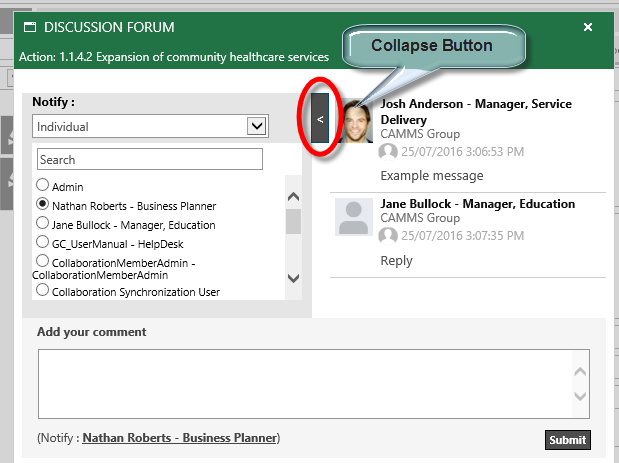Select the Admin radio button
Screen dimensions: 619x463
pos(42,185)
